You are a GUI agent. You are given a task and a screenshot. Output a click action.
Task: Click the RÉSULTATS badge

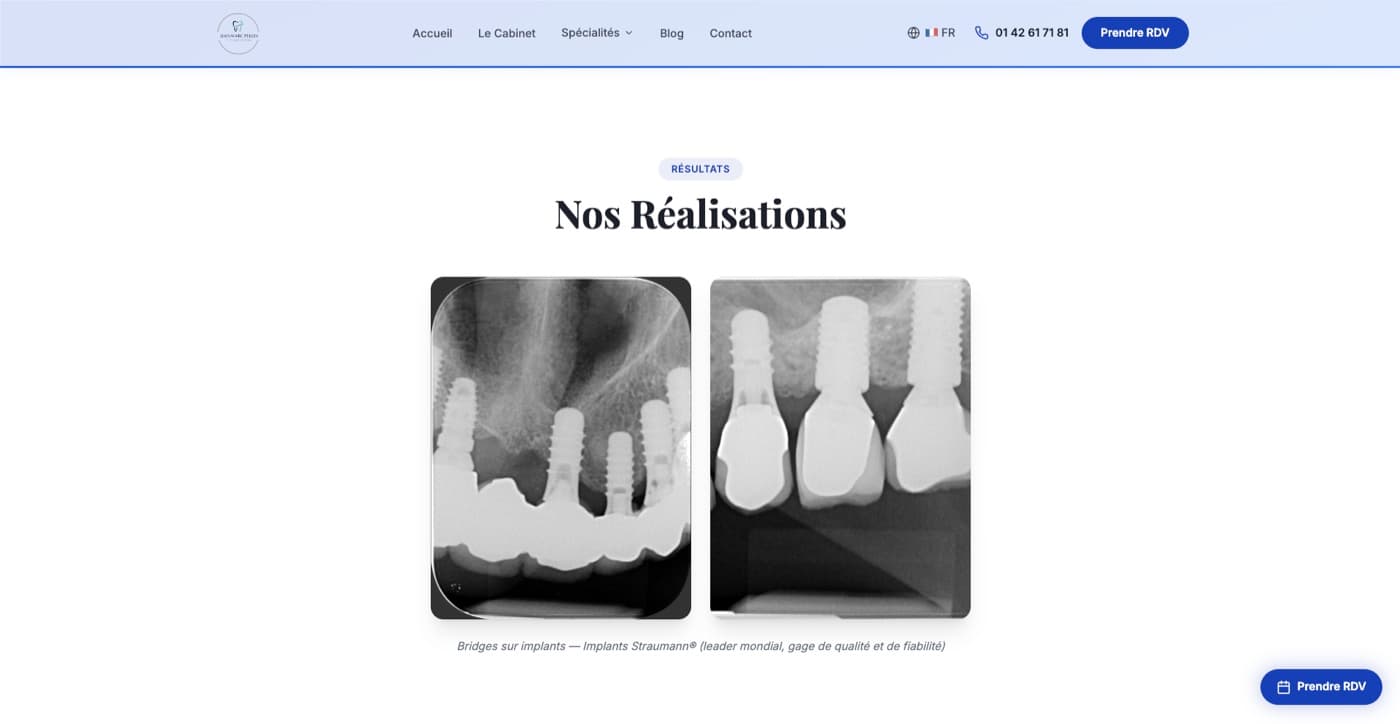(x=700, y=169)
